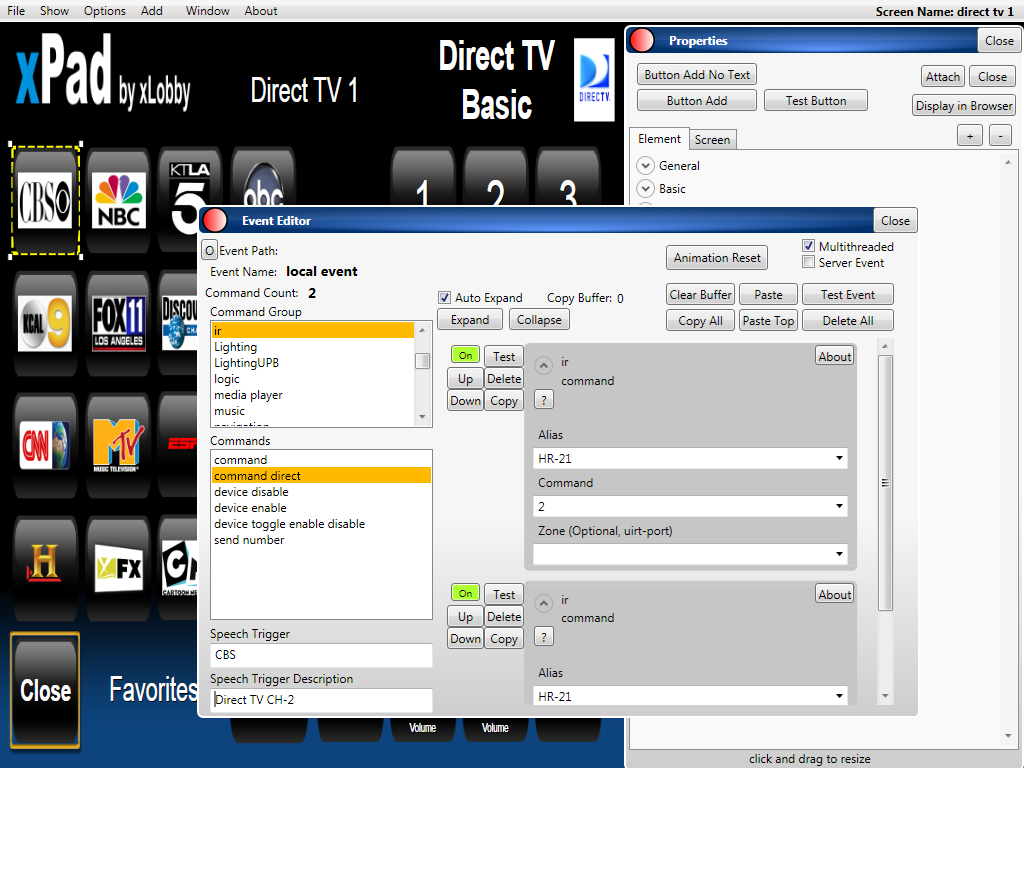Expand the General section in Properties
Viewport: 1024px width, 873px height.
pos(645,166)
